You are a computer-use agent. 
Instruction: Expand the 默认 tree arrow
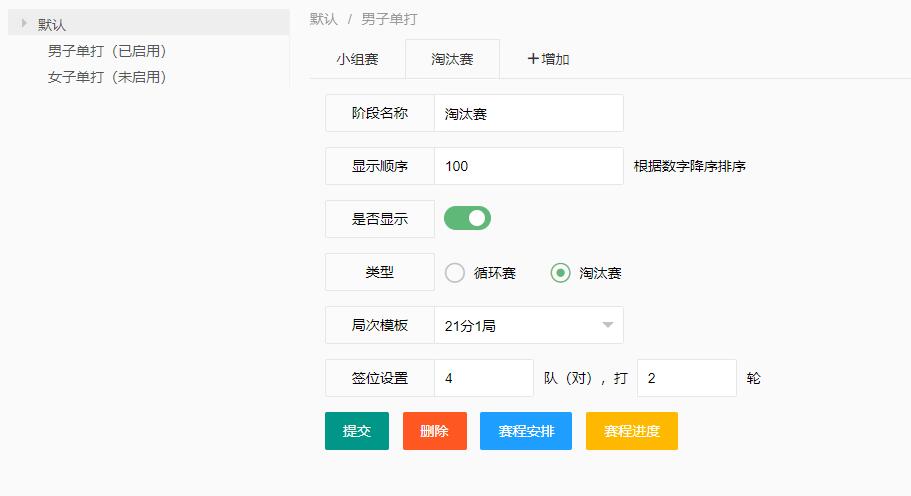[24, 23]
